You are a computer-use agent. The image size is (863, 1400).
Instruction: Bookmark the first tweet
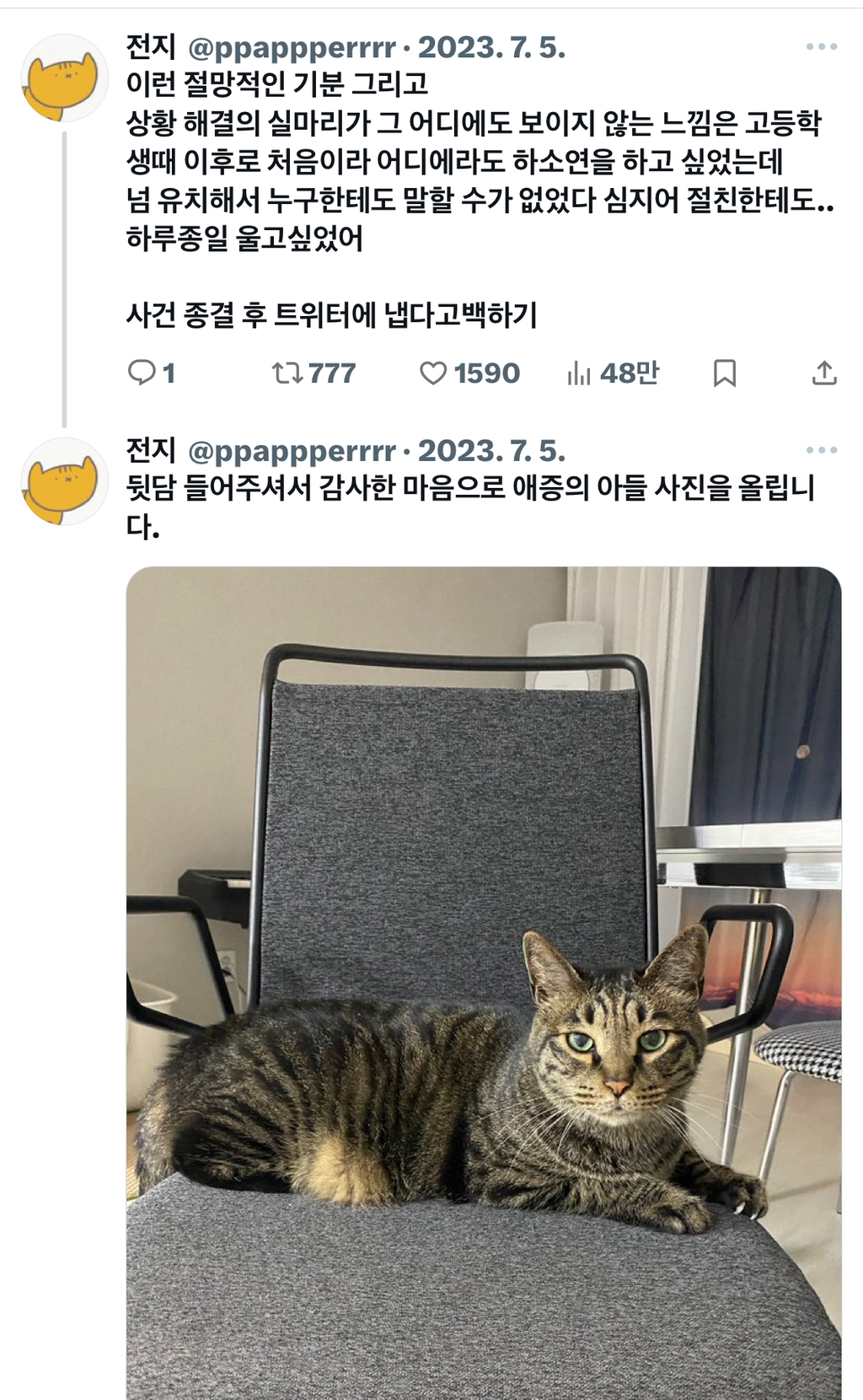[725, 373]
